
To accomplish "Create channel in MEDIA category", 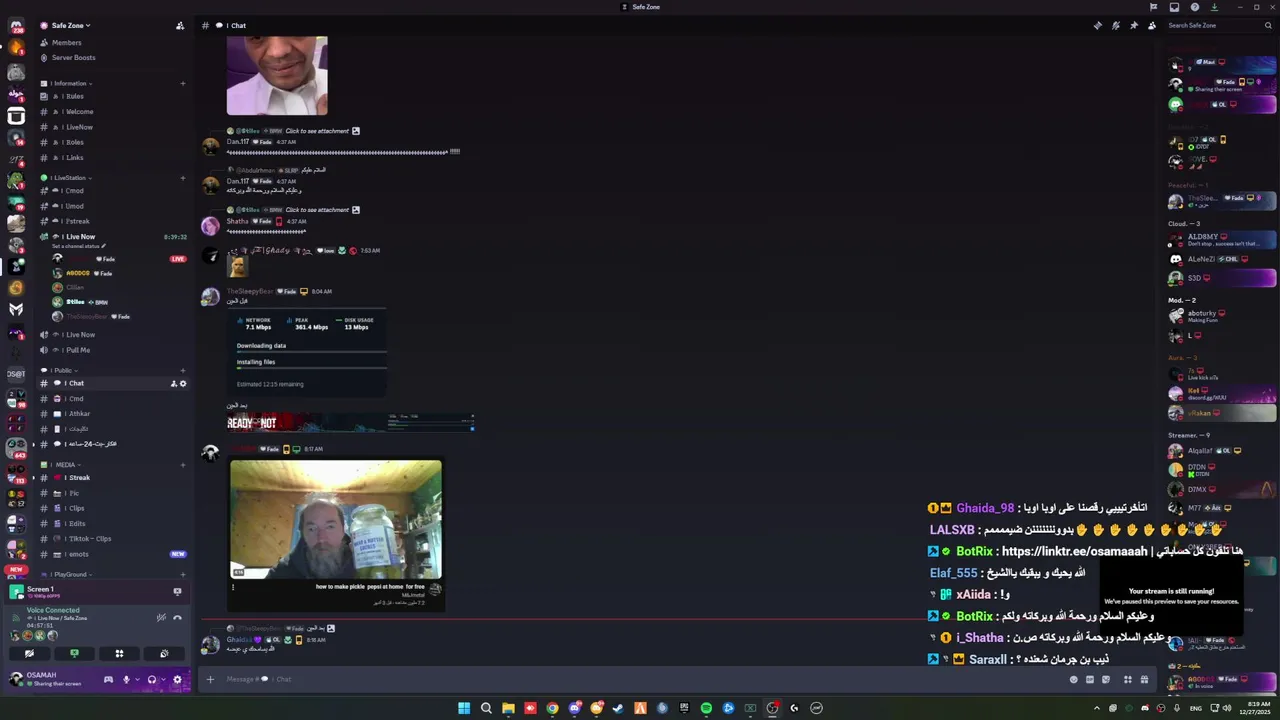I will pos(182,464).
